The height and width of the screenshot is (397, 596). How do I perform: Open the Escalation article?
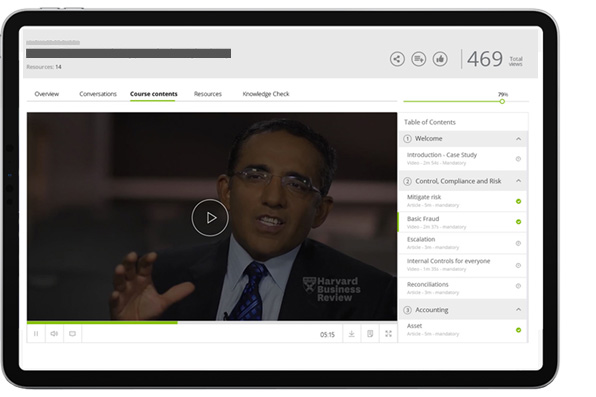click(x=463, y=243)
